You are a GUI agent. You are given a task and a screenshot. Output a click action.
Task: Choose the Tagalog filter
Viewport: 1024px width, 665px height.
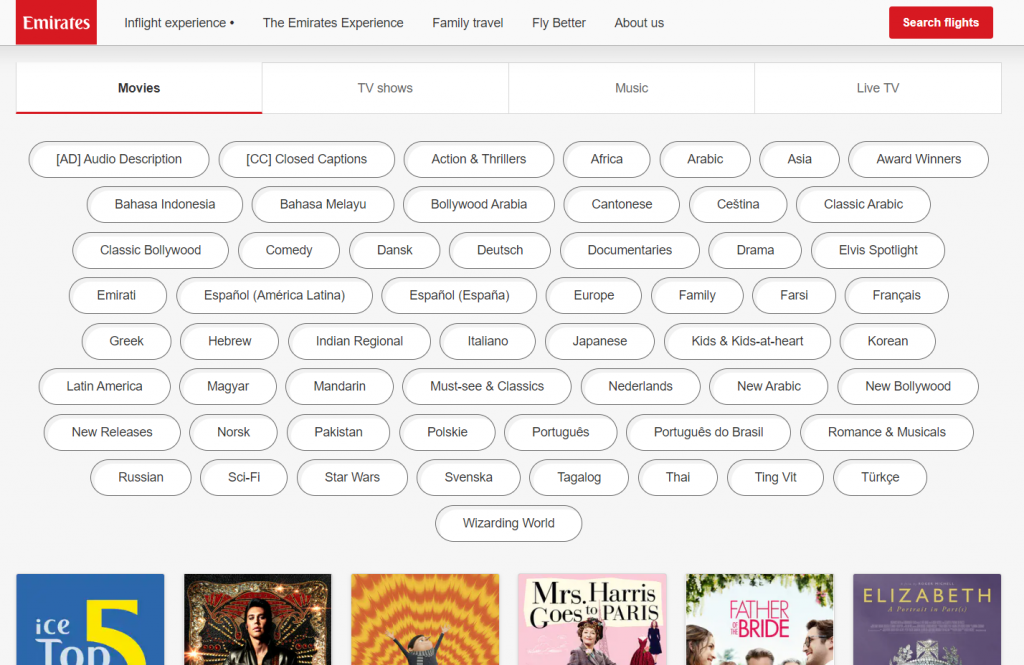click(x=579, y=478)
